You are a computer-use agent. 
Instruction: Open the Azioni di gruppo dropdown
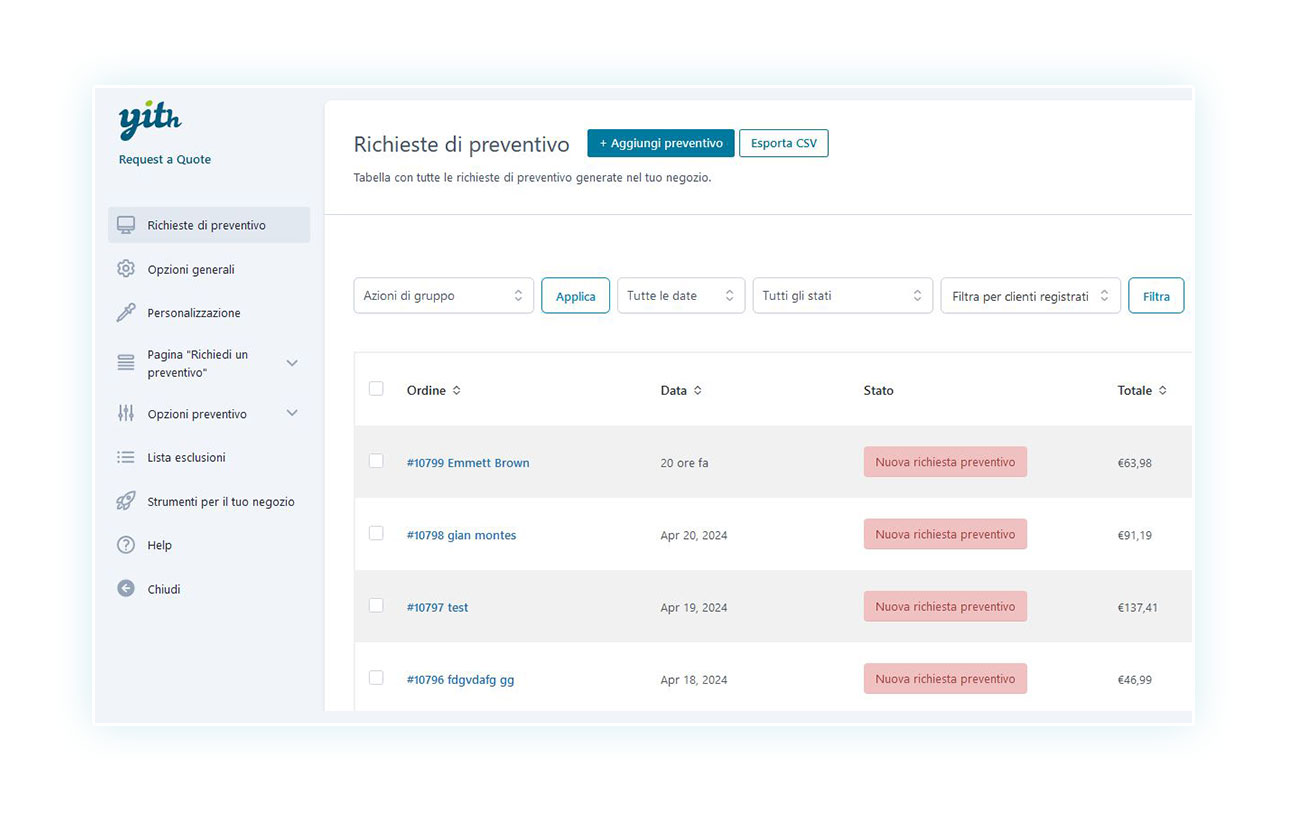coord(444,296)
